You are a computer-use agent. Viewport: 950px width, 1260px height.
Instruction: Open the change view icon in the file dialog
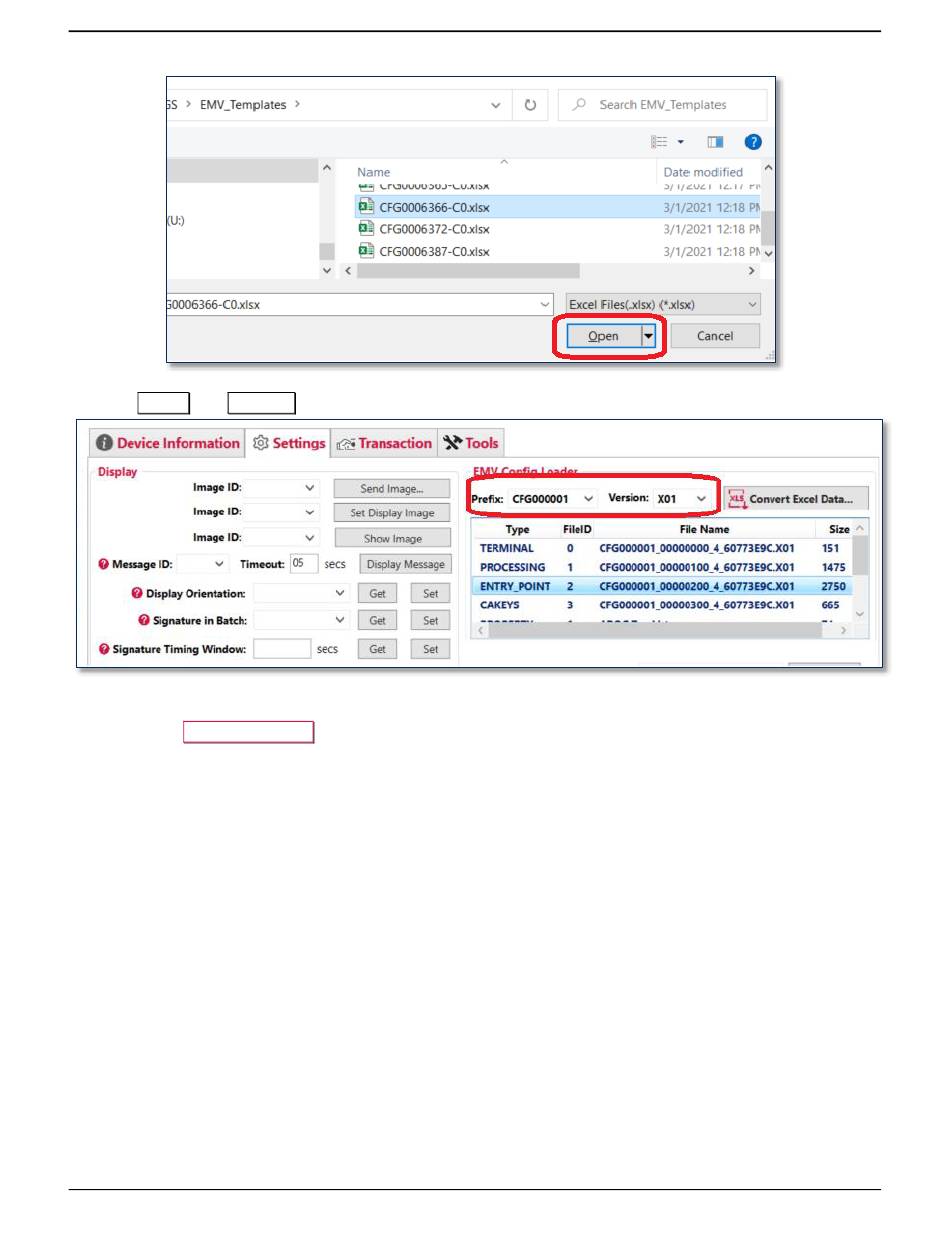point(659,142)
